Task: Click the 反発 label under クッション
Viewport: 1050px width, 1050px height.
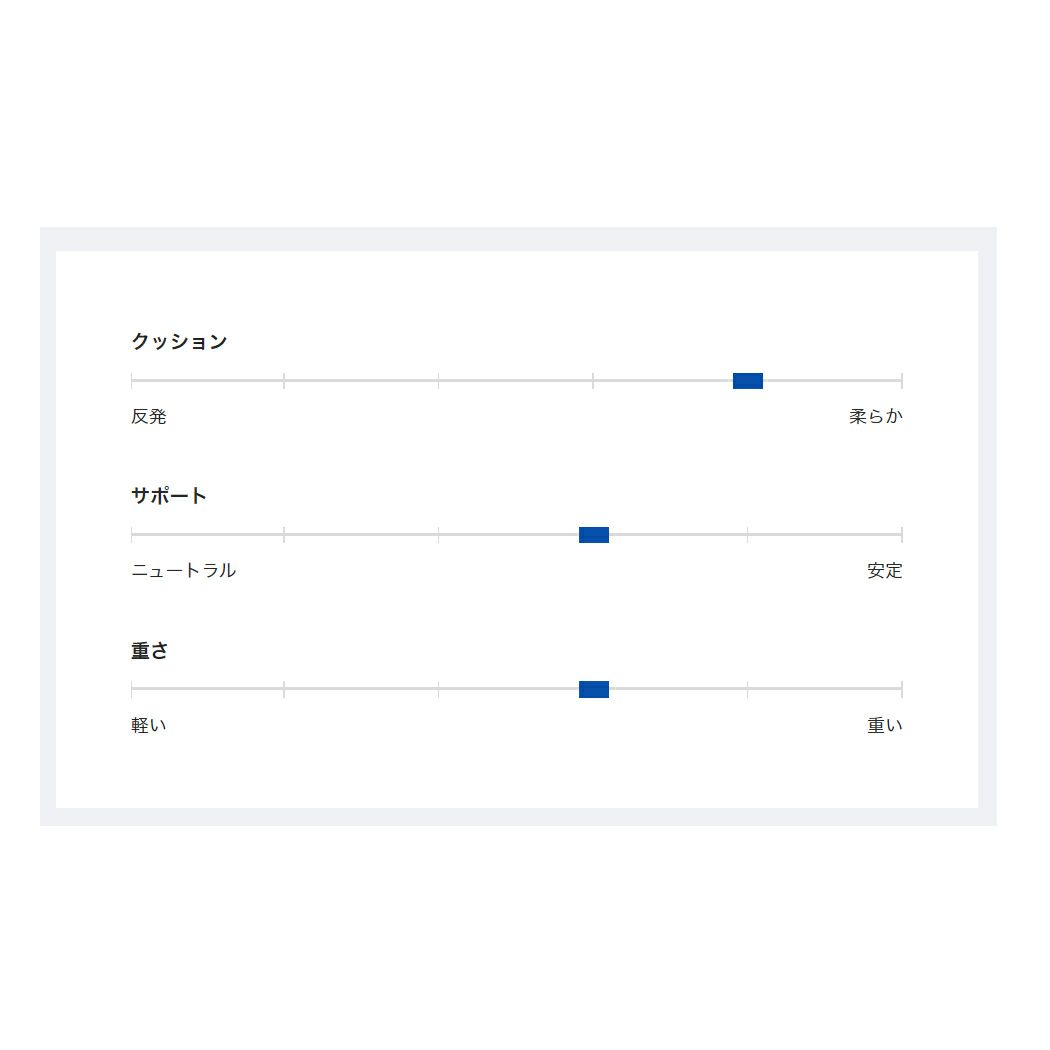Action: (149, 416)
